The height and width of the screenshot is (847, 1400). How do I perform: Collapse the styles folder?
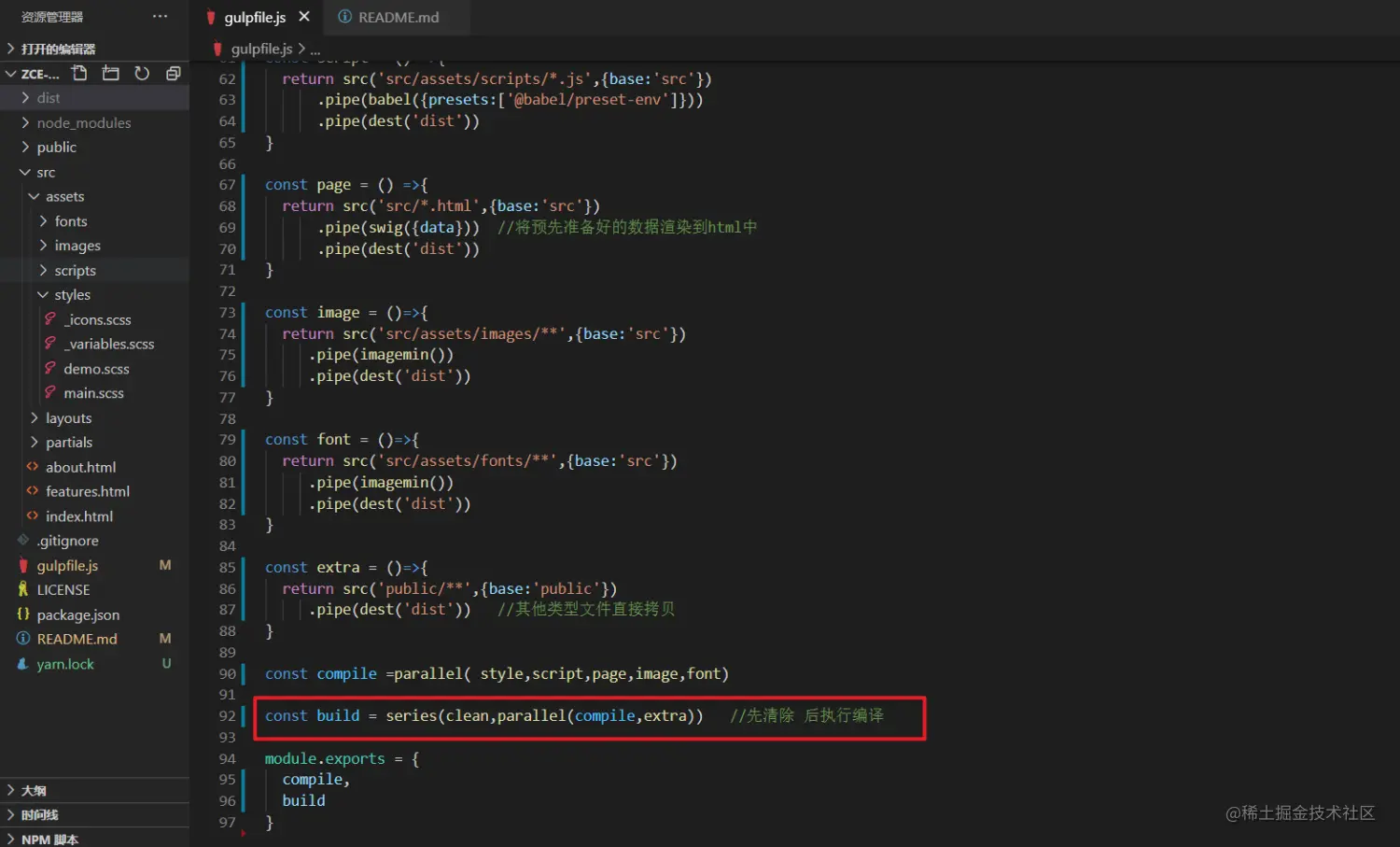pos(94,295)
